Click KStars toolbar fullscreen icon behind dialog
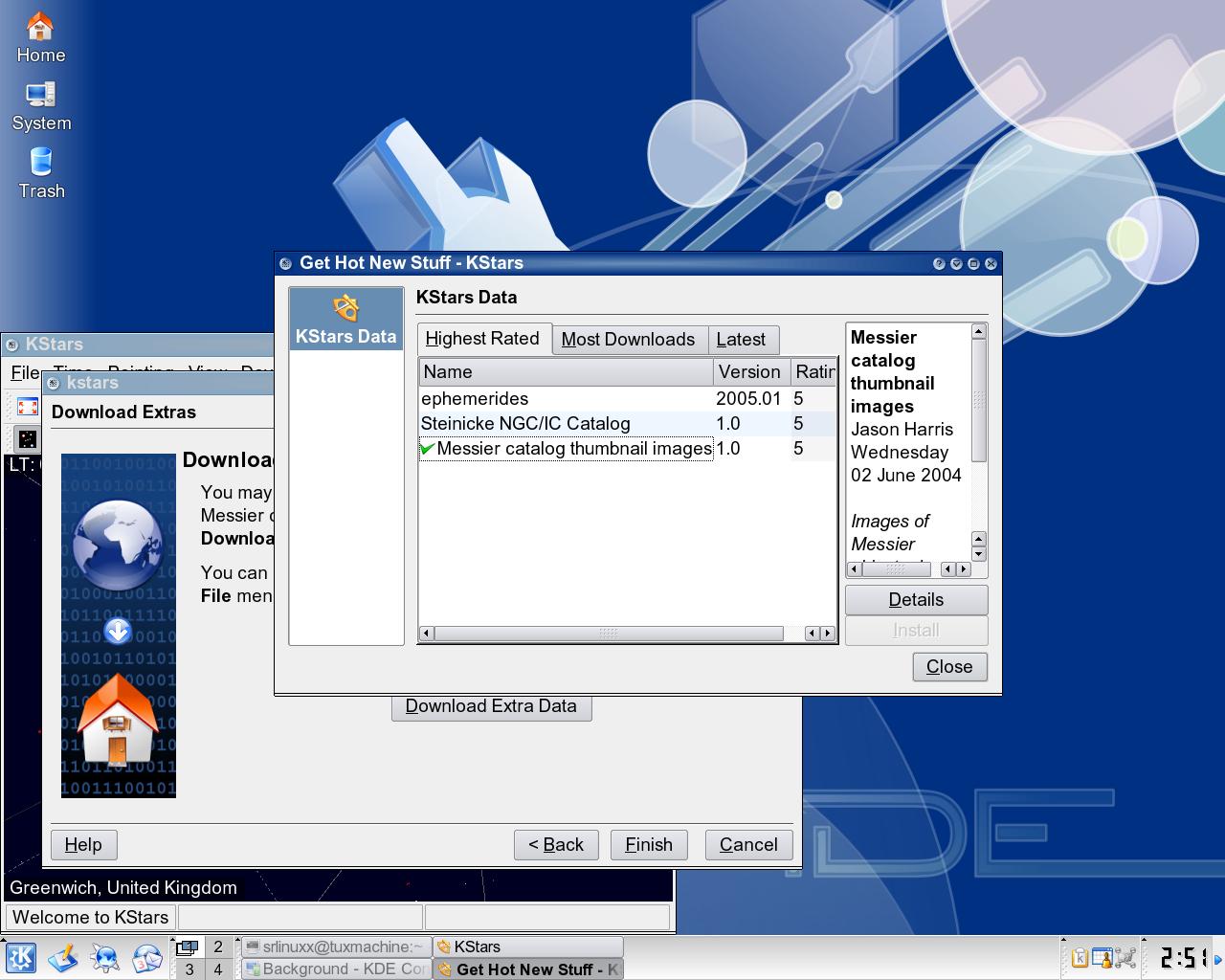Screen dimensions: 1225x980 (28, 407)
